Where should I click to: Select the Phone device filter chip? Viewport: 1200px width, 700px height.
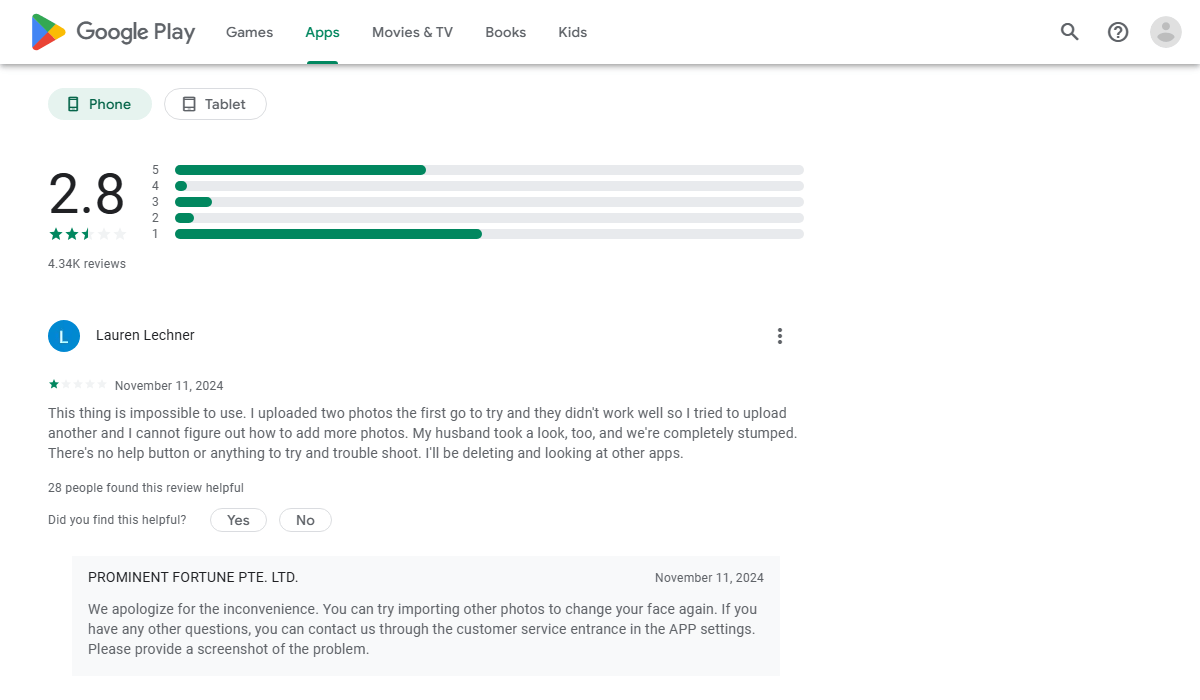click(100, 104)
